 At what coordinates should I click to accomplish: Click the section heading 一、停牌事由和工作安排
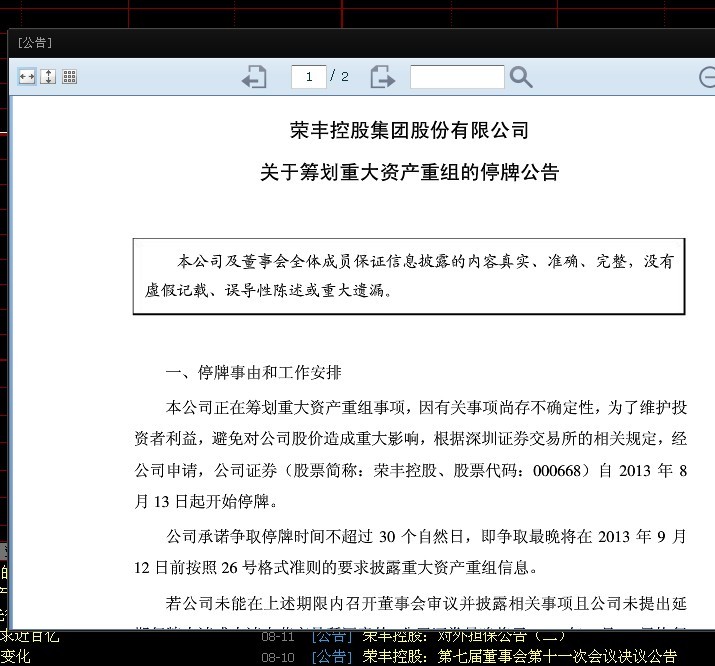[253, 373]
